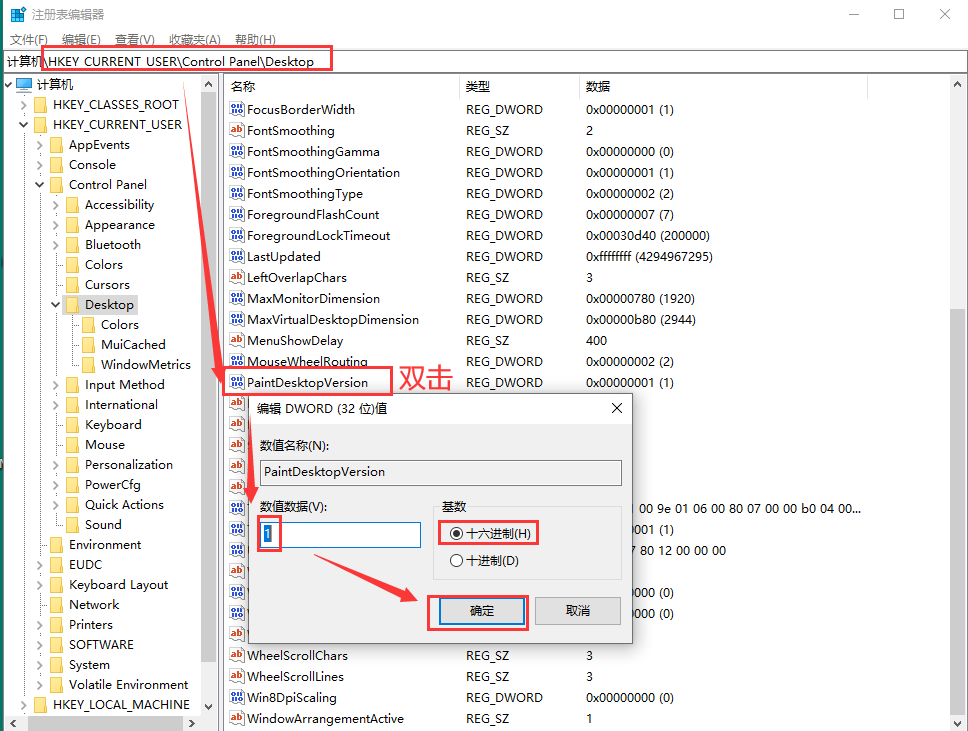Screen dimensions: 968x731
Task: Select the WindowMetrics subkey
Action: coord(146,364)
